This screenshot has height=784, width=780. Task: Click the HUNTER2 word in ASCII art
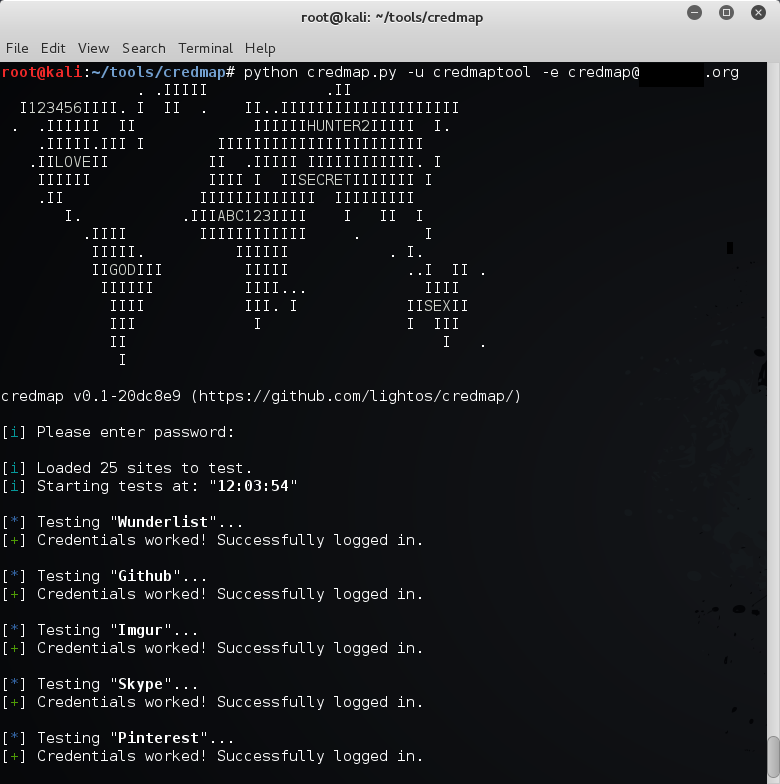coord(338,126)
